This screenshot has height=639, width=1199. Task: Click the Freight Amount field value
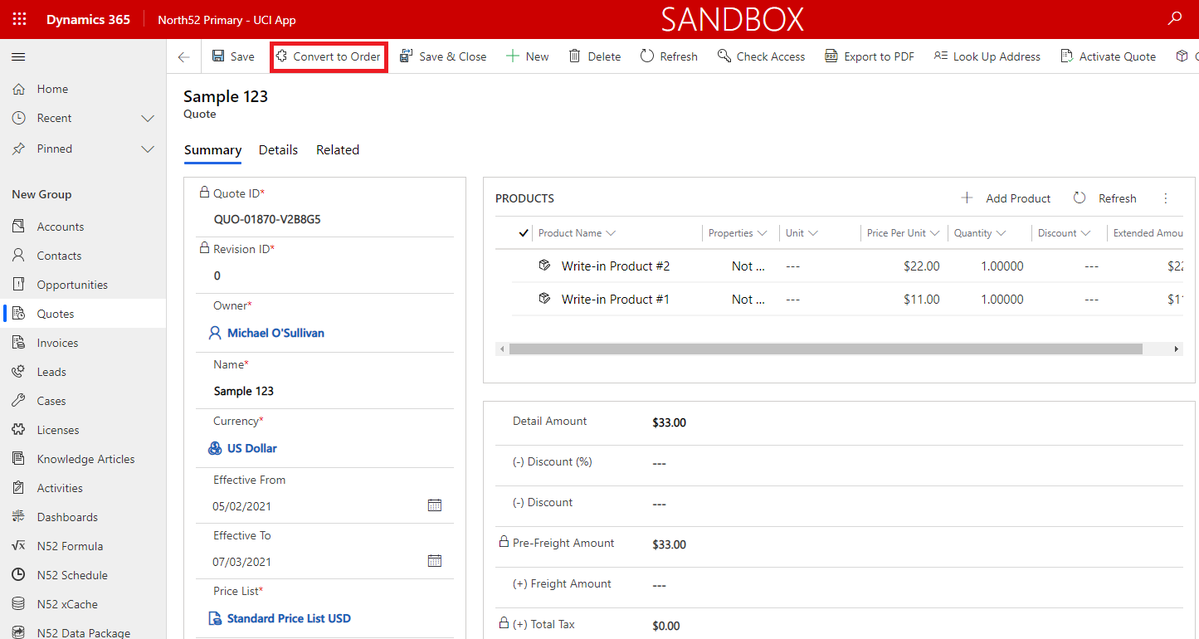659,585
